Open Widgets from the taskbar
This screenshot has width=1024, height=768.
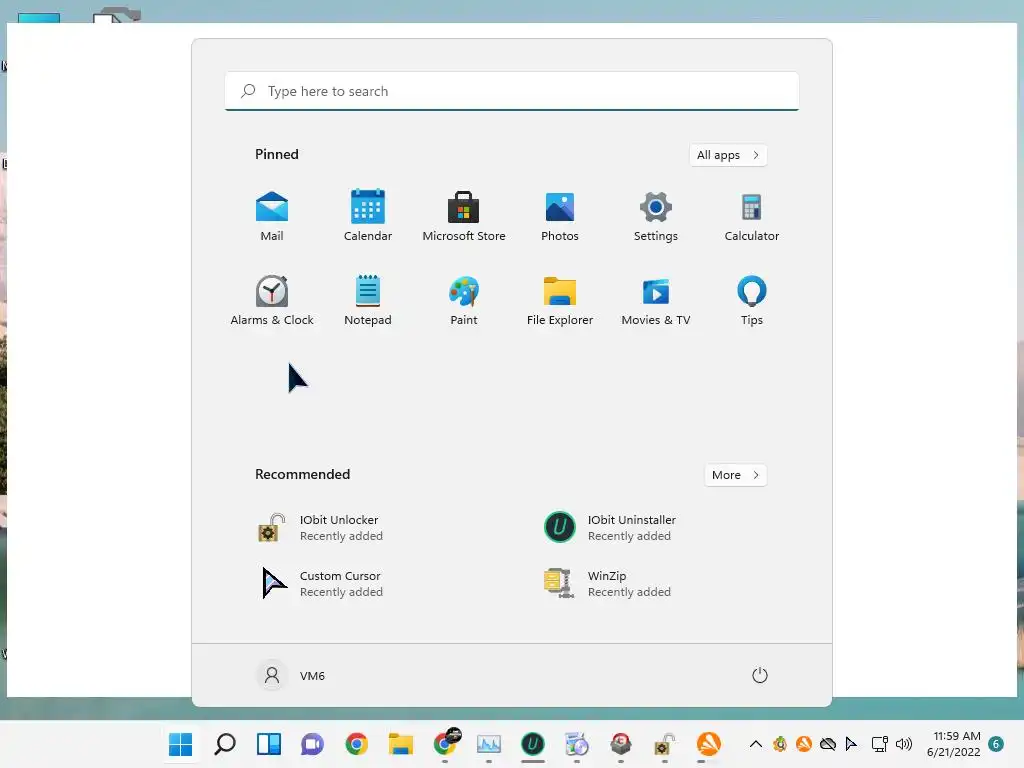point(268,744)
